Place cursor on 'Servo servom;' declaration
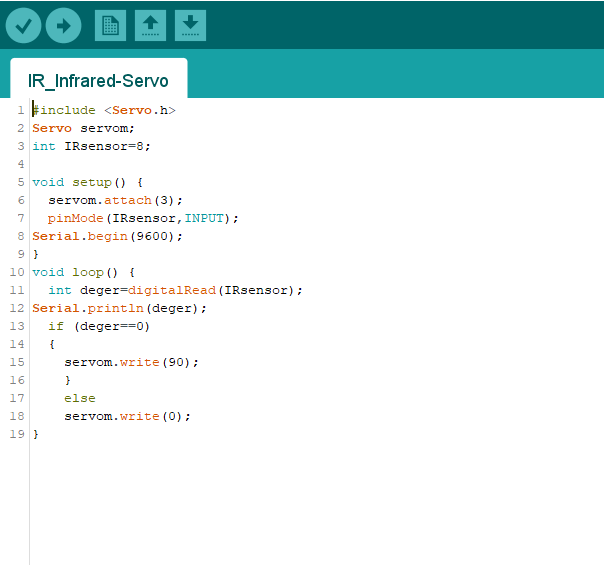The image size is (604, 565). coord(83,128)
